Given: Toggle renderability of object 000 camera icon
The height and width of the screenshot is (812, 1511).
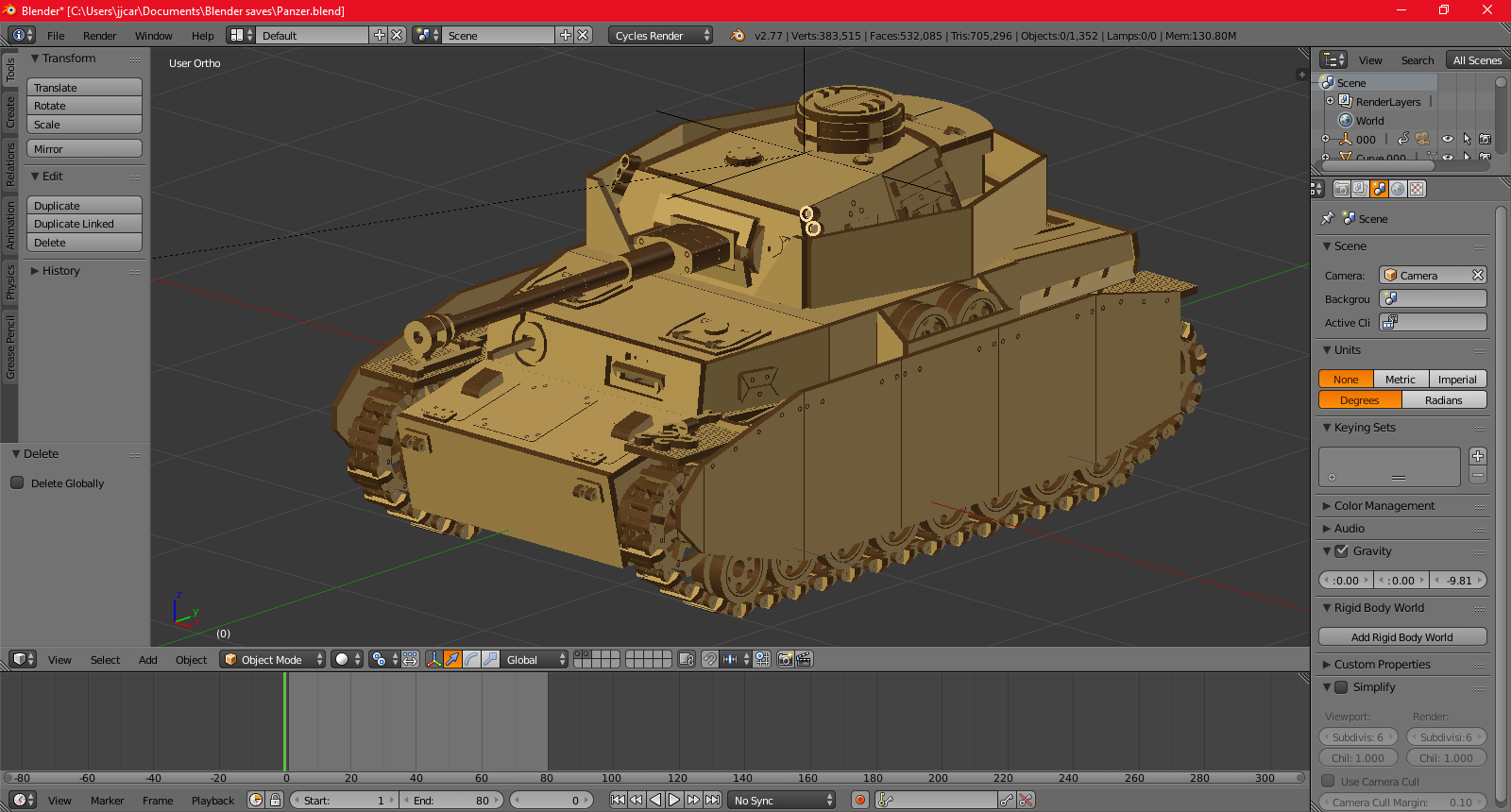Looking at the screenshot, I should coord(1485,139).
